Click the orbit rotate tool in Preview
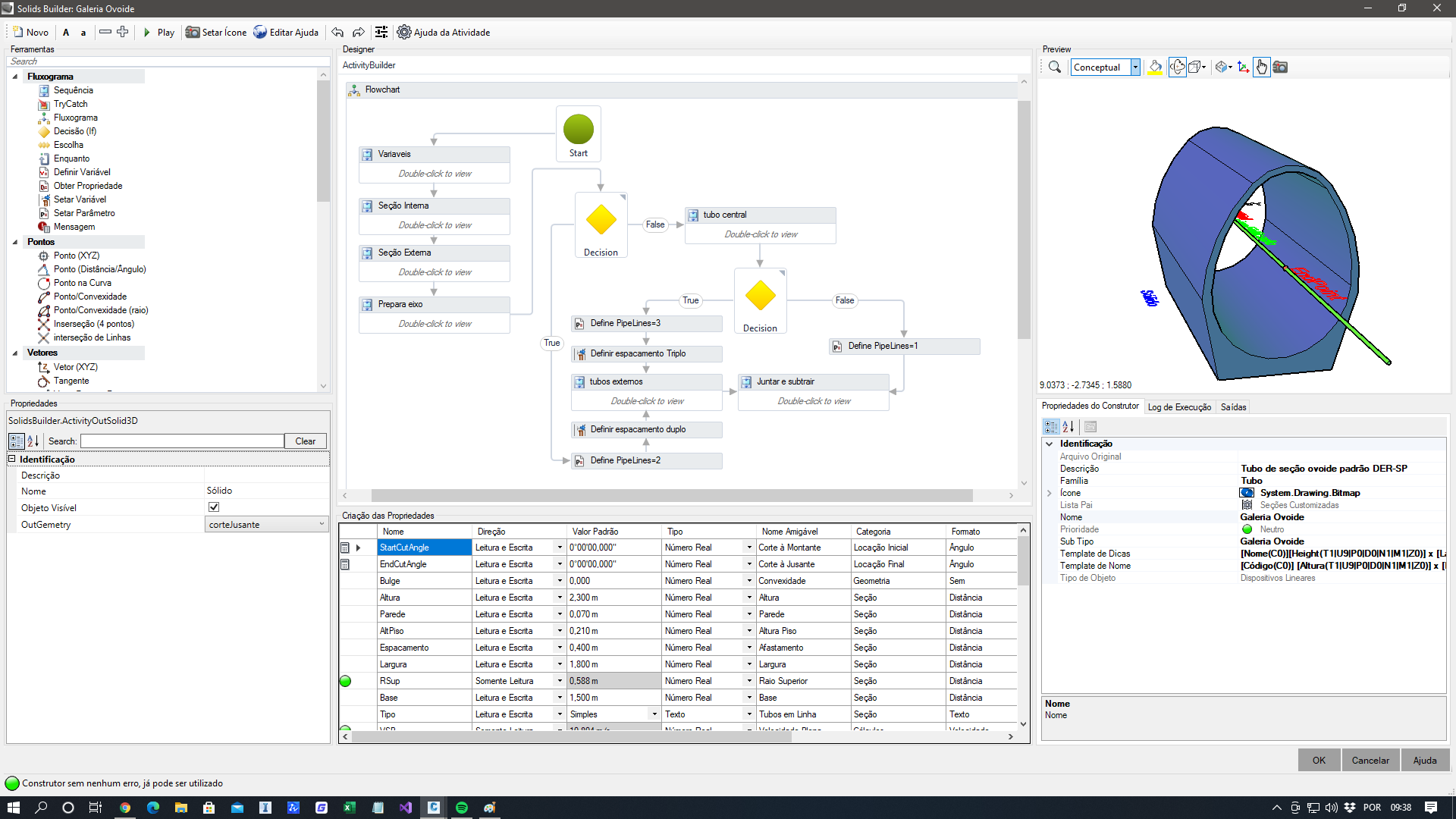The height and width of the screenshot is (819, 1456). (x=1177, y=67)
